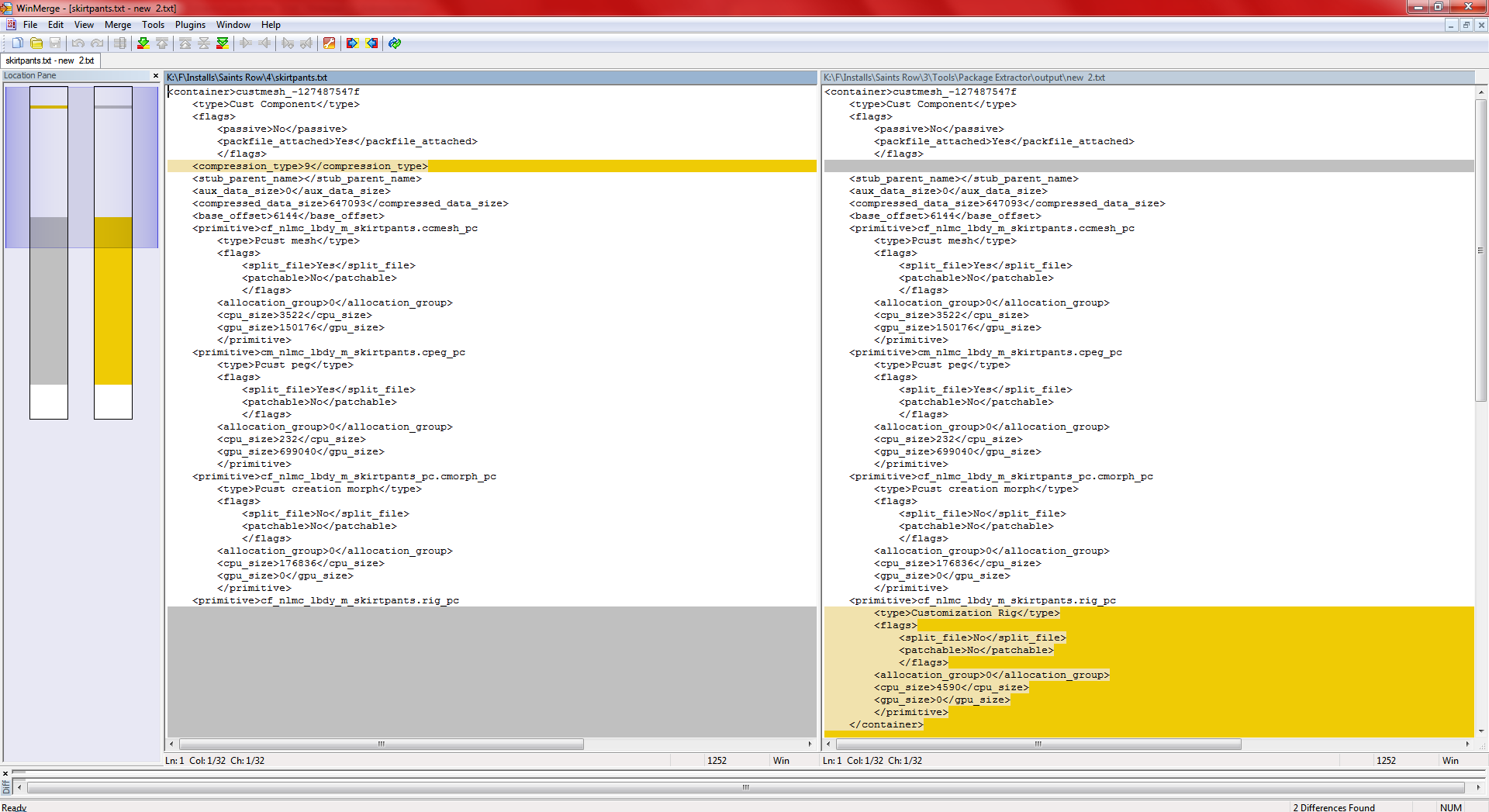Click right pane 'Win' line-ending status
1489x812 pixels.
[x=1450, y=761]
